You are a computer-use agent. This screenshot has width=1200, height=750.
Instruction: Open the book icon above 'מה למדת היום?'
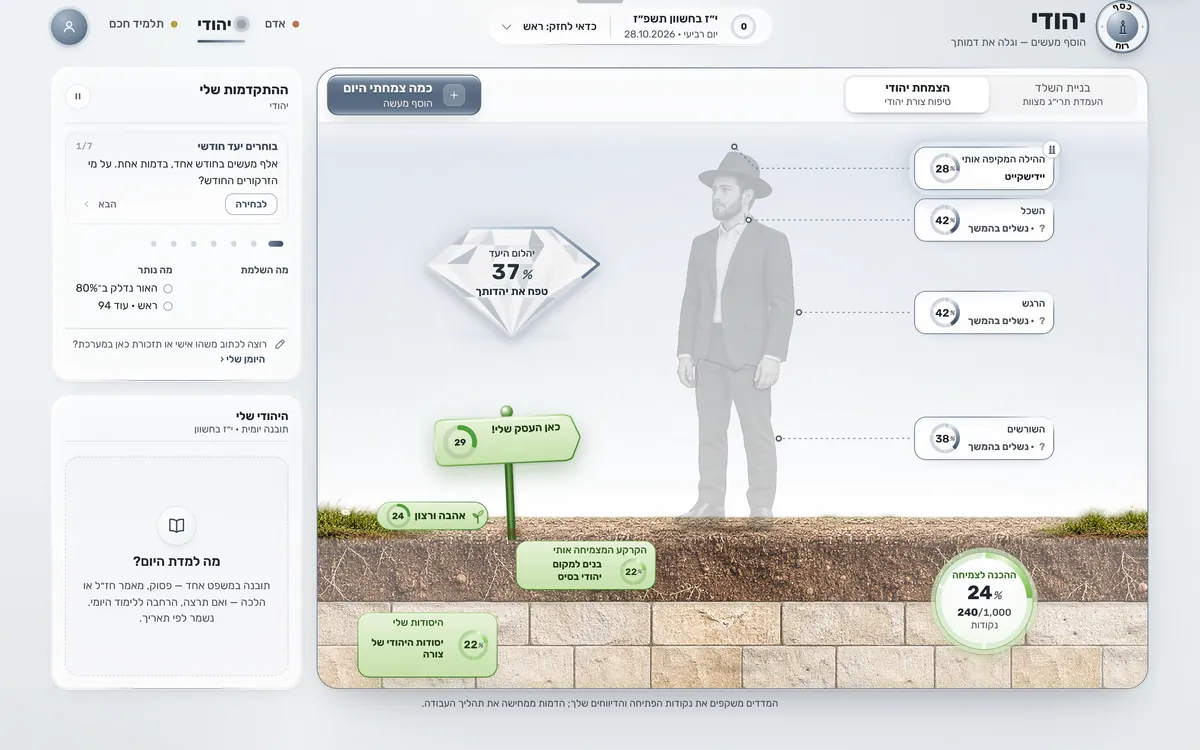click(x=176, y=526)
